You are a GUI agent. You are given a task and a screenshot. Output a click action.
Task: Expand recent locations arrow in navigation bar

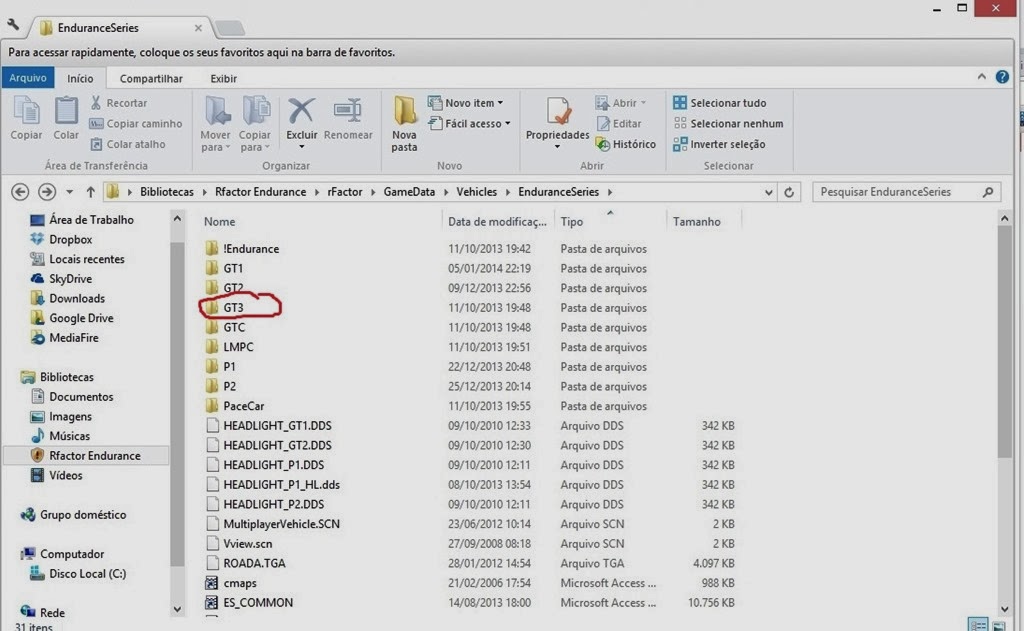tap(69, 192)
